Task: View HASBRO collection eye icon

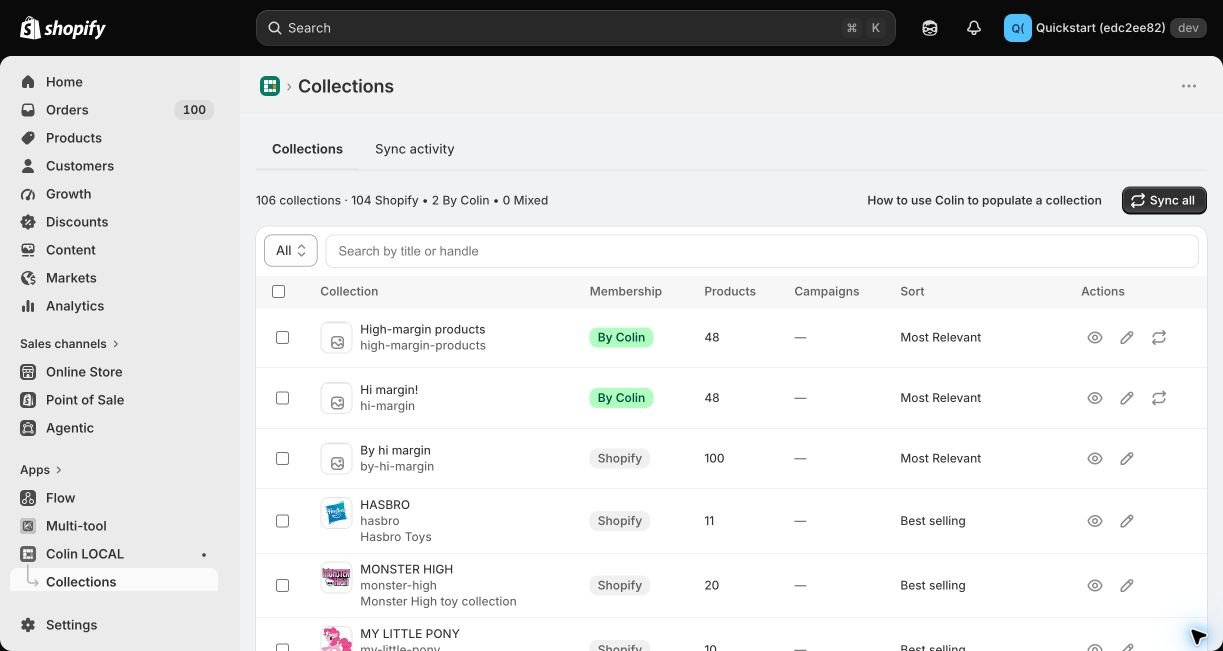Action: (x=1095, y=521)
